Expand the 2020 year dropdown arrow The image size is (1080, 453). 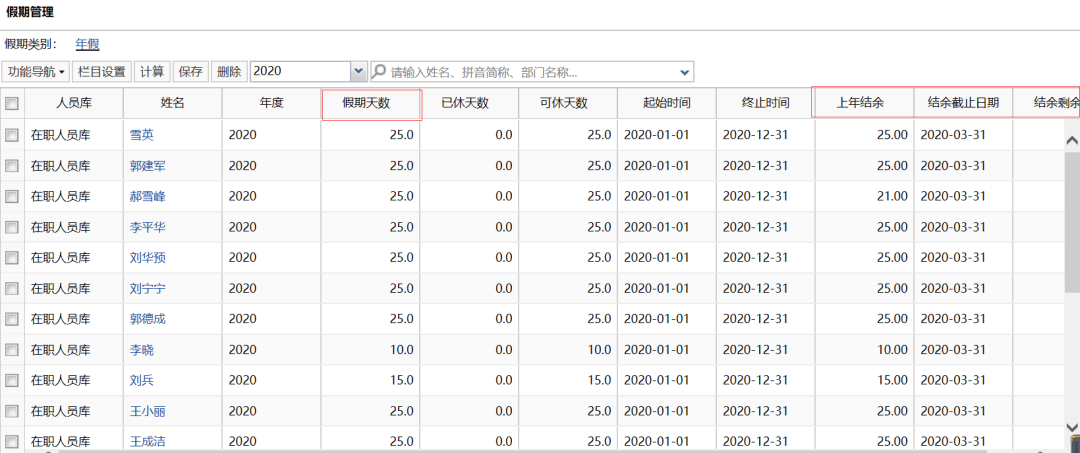coord(359,72)
